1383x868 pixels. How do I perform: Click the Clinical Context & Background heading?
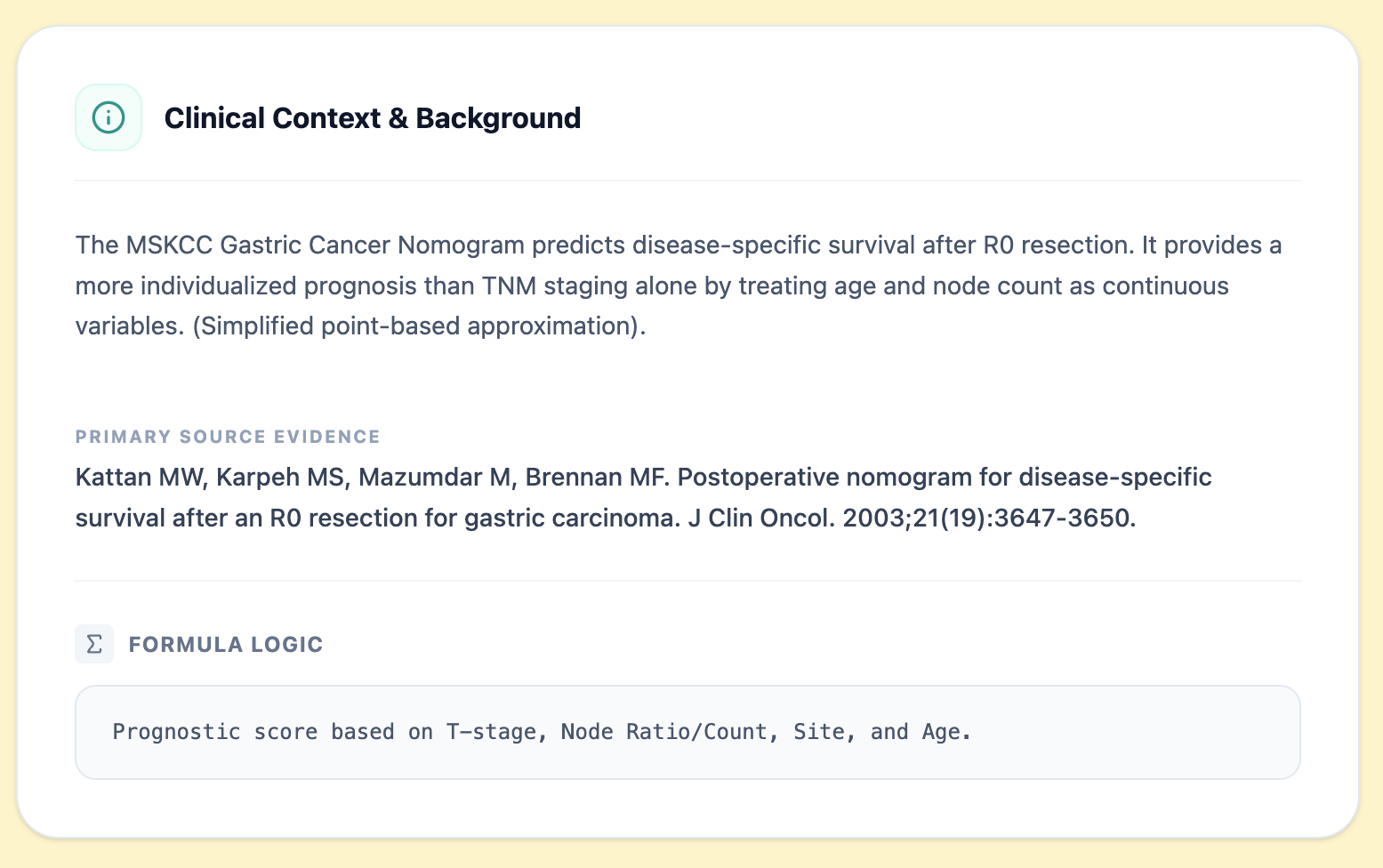[372, 117]
